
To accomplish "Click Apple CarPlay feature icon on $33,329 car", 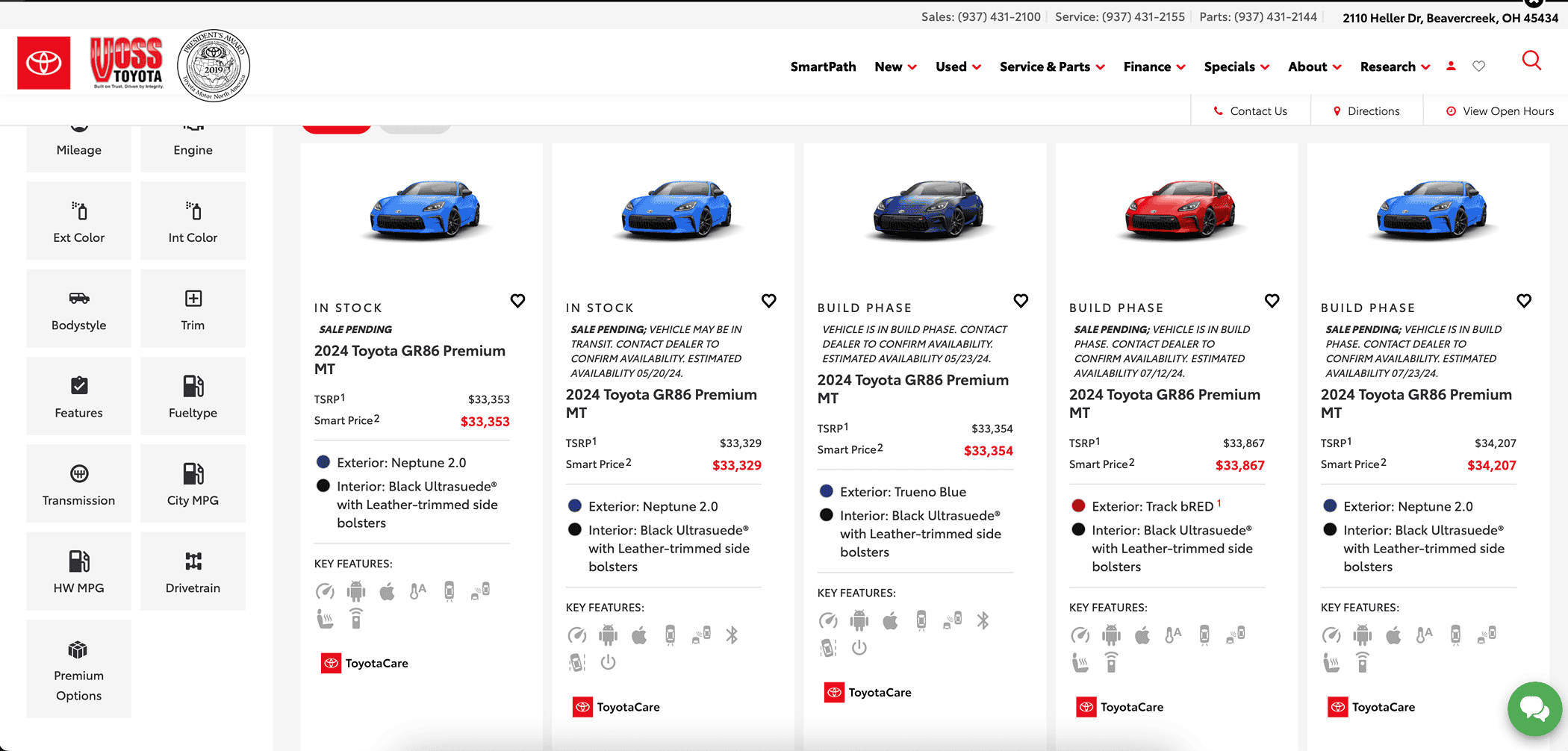I will click(639, 635).
